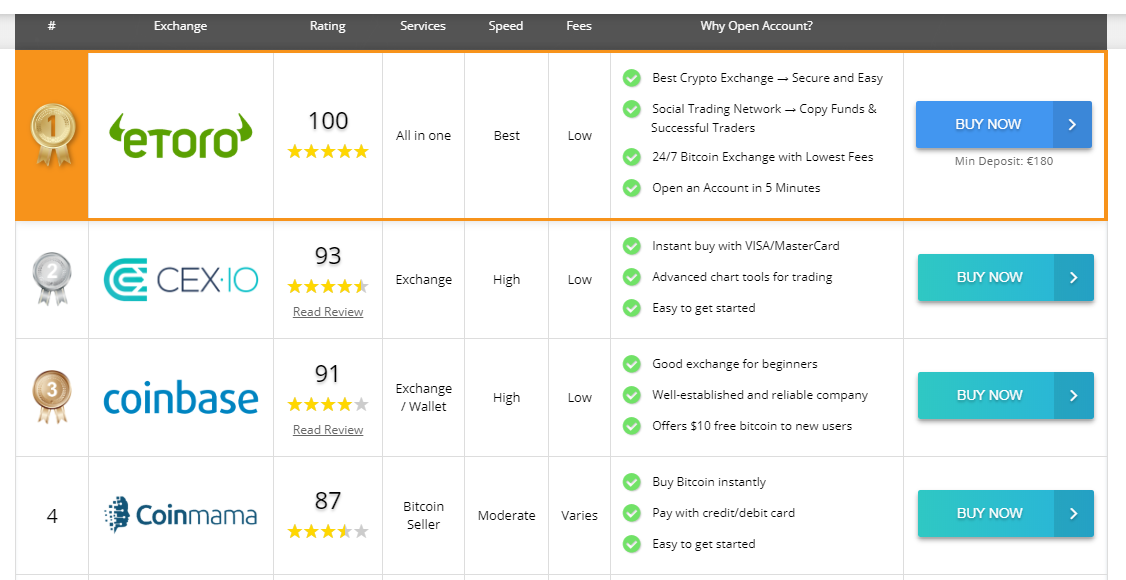The image size is (1126, 580).
Task: Click checkmark next to Instant buy with VISA/MasterCard
Action: (631, 246)
